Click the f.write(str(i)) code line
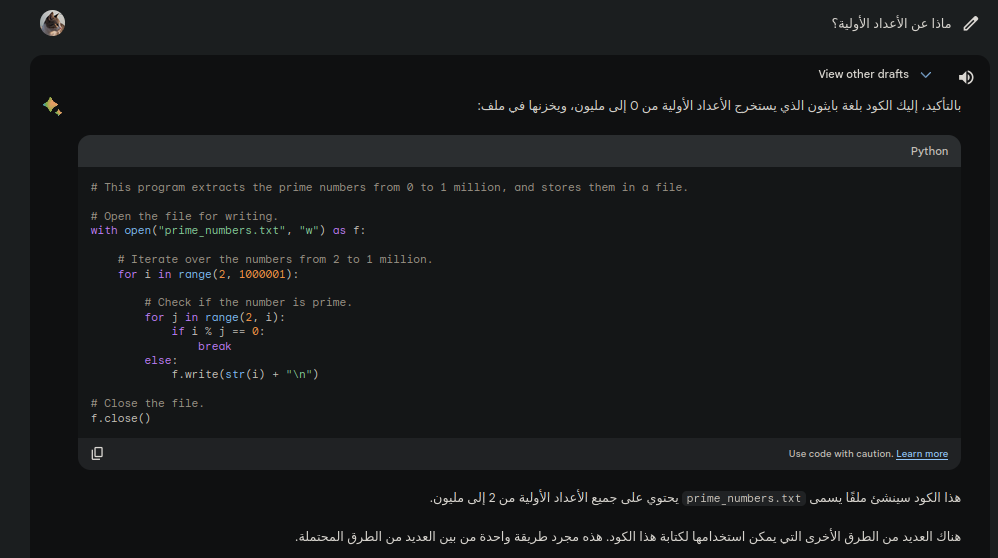Screen dimensions: 998x558 click(244, 374)
